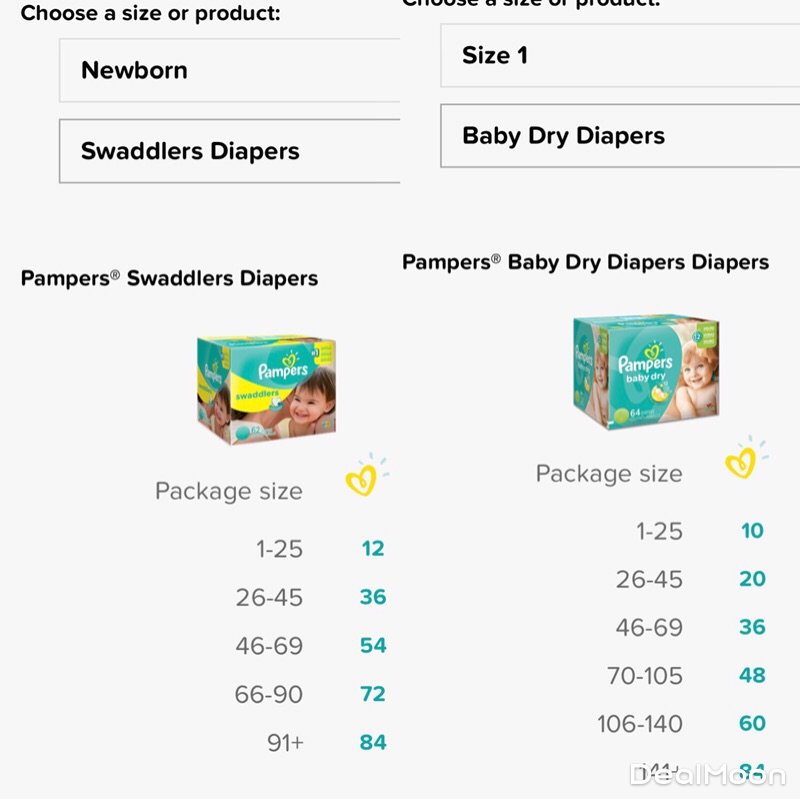This screenshot has height=799, width=800.
Task: Open the Baby Dry Diapers product dropdown
Action: click(x=620, y=137)
